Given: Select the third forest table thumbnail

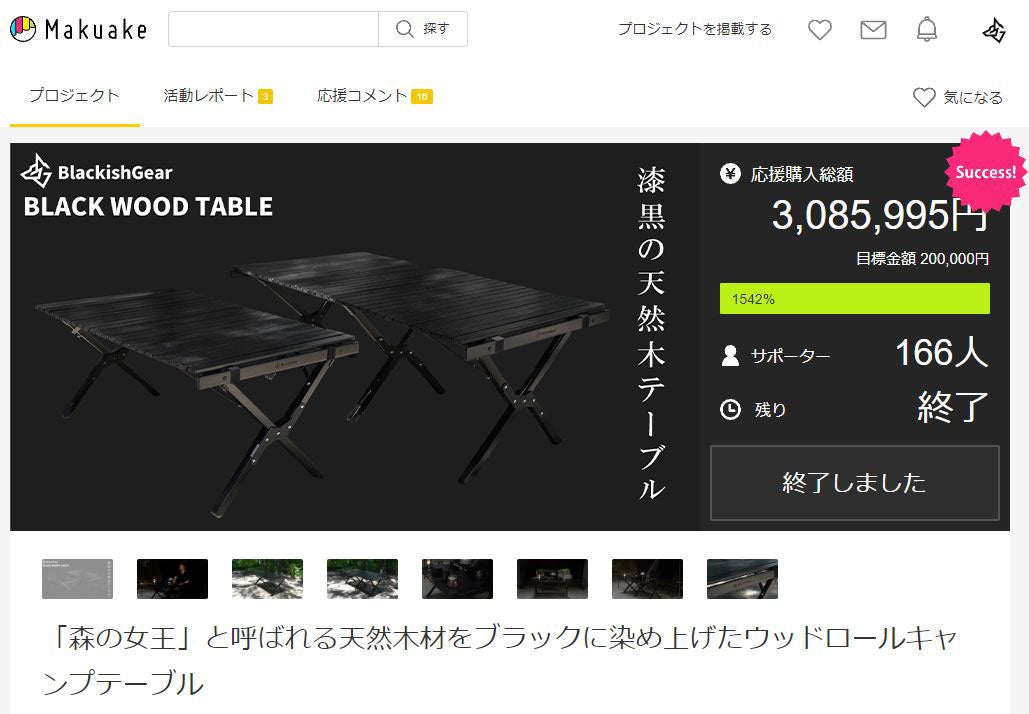Looking at the screenshot, I should point(267,579).
